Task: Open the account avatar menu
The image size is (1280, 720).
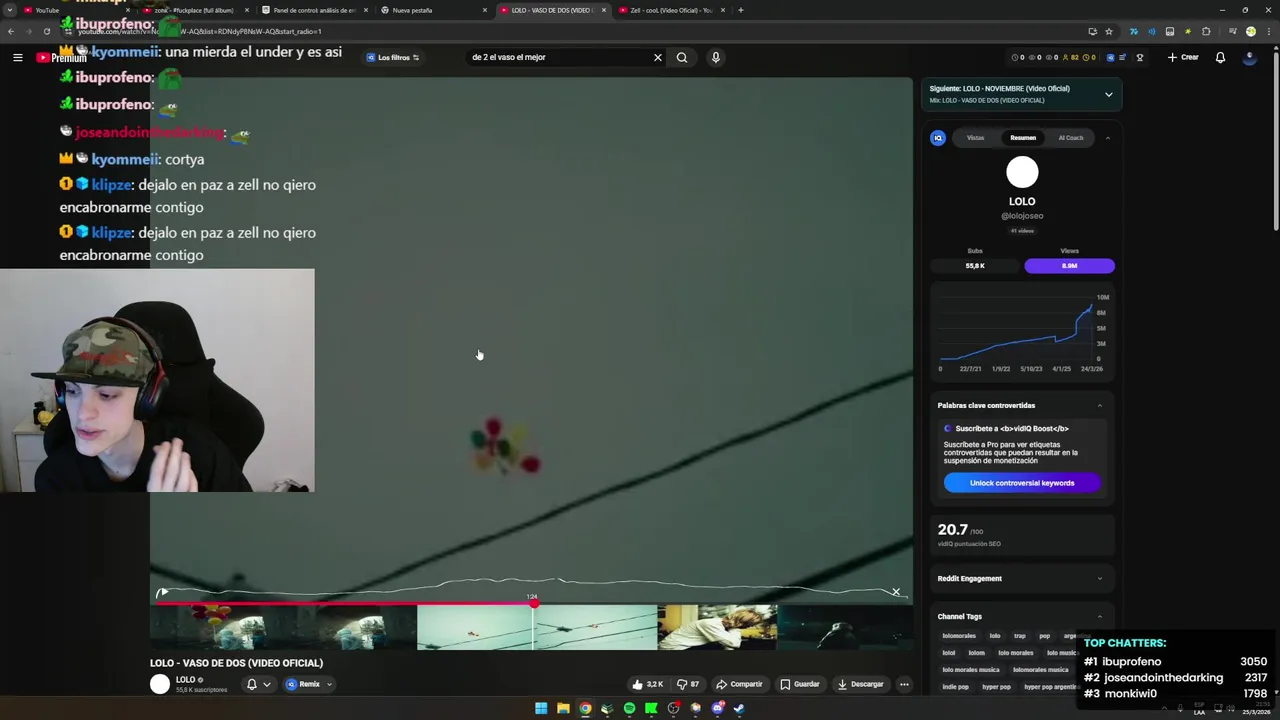Action: tap(1250, 57)
